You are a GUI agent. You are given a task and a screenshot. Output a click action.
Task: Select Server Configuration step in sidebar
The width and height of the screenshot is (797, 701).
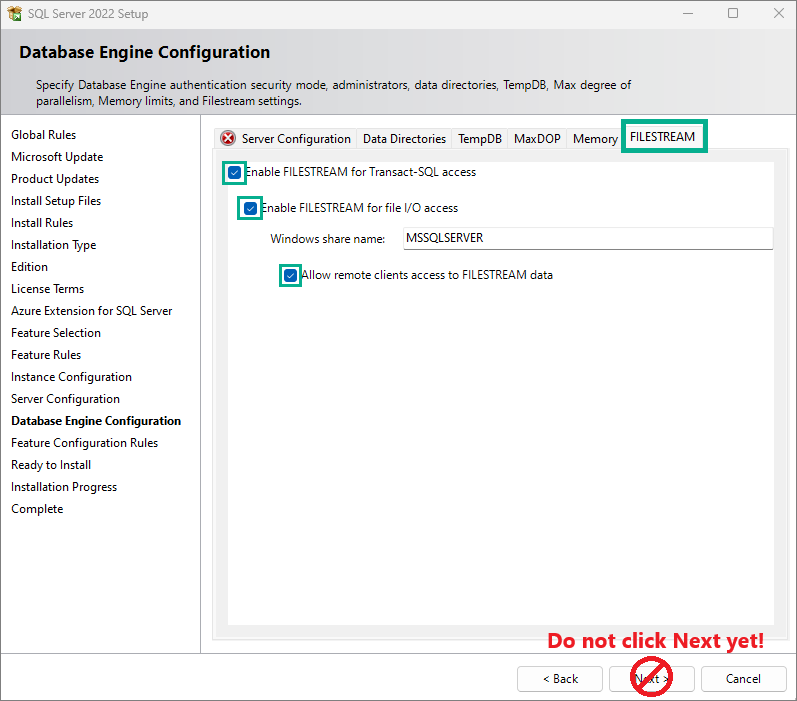pos(66,399)
